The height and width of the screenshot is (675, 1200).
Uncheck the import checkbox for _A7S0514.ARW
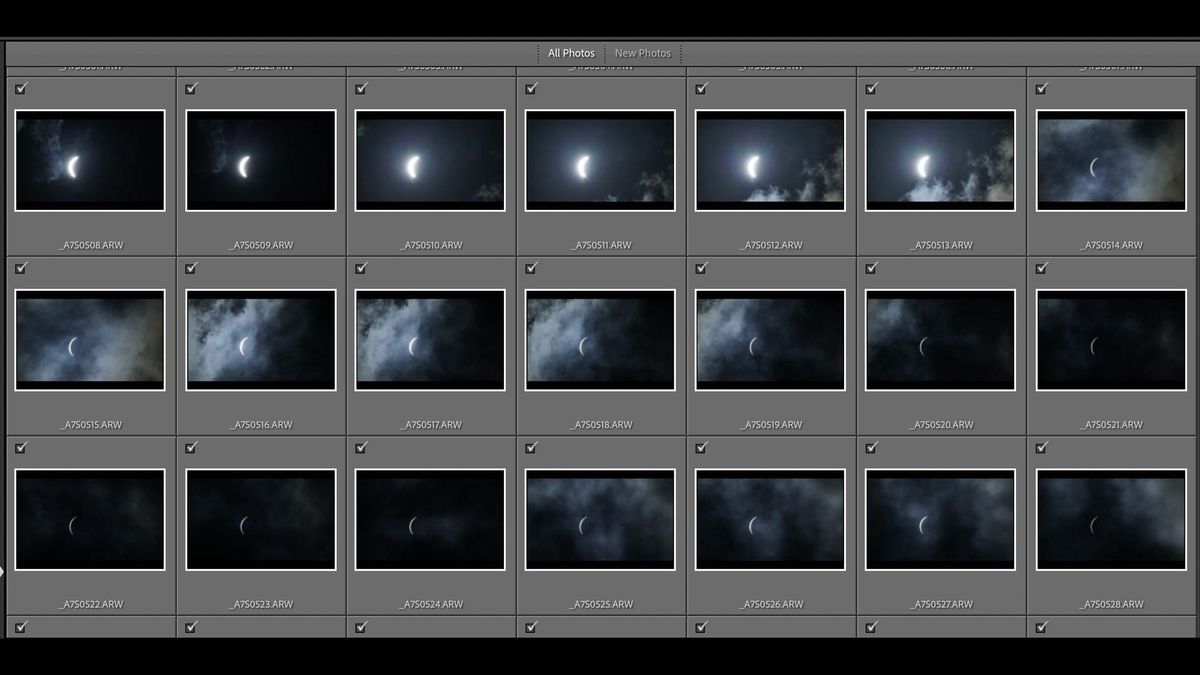tap(1041, 88)
